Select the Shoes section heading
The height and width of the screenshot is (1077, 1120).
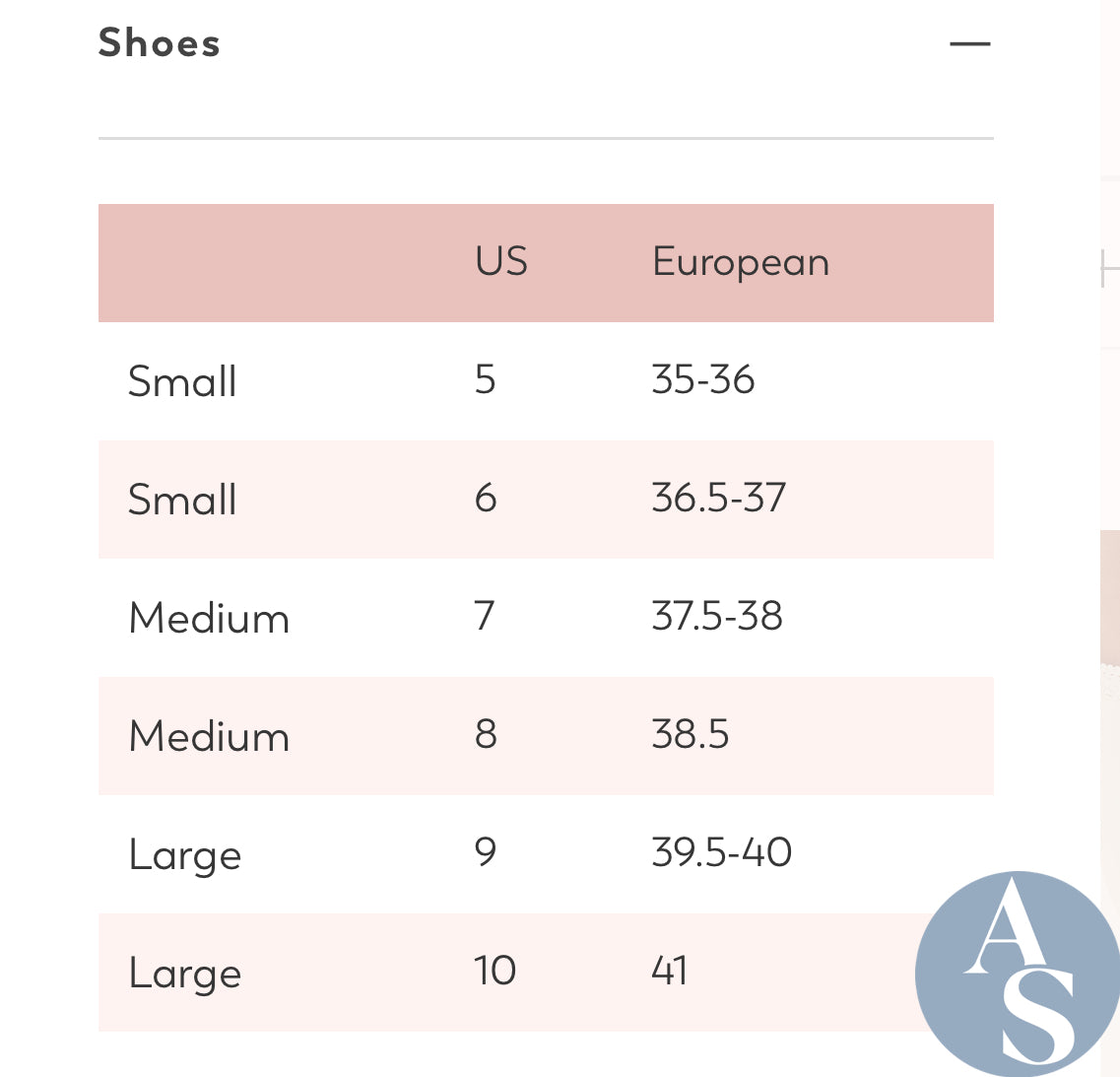[160, 43]
